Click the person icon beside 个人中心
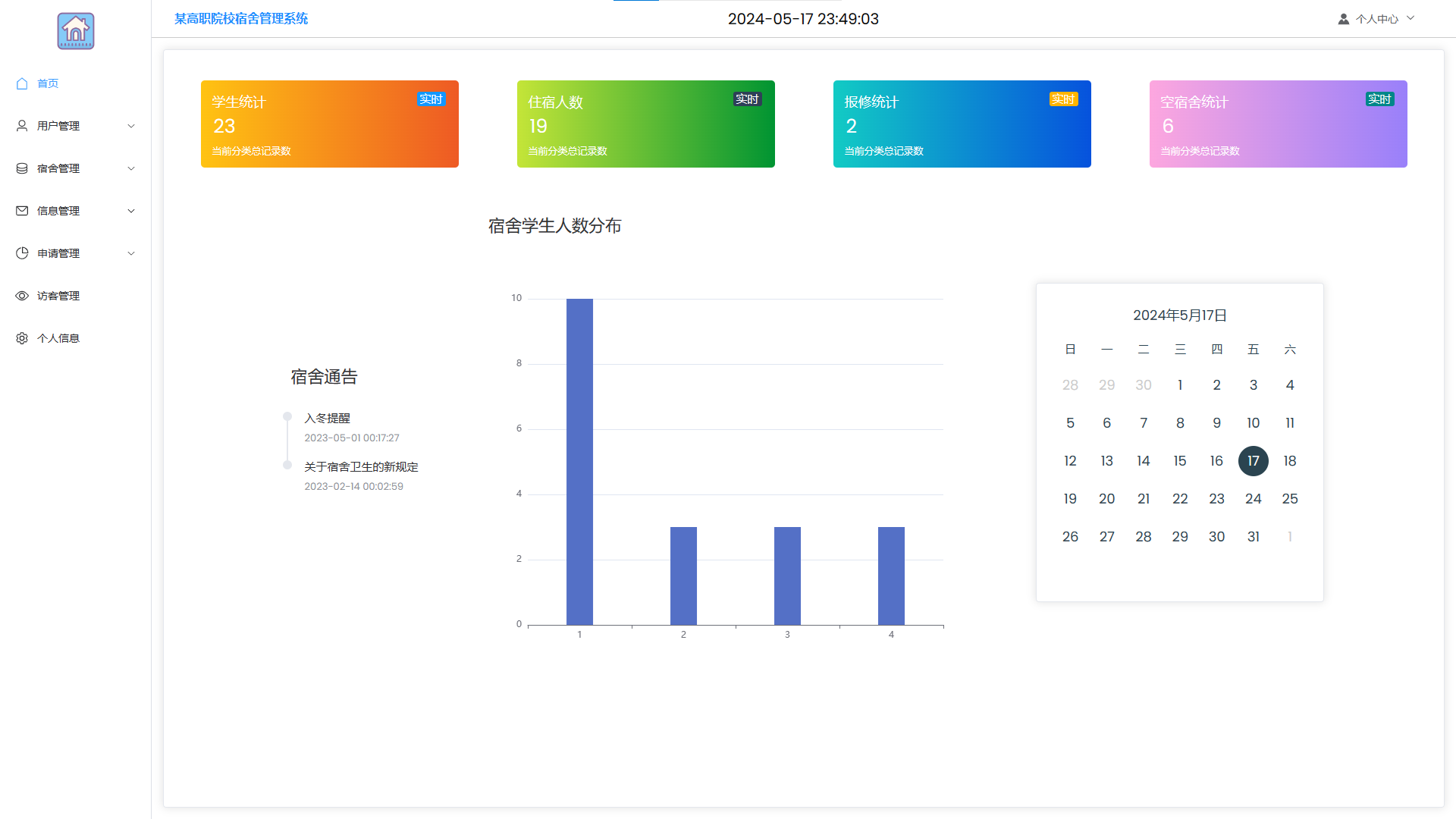 (x=1343, y=19)
